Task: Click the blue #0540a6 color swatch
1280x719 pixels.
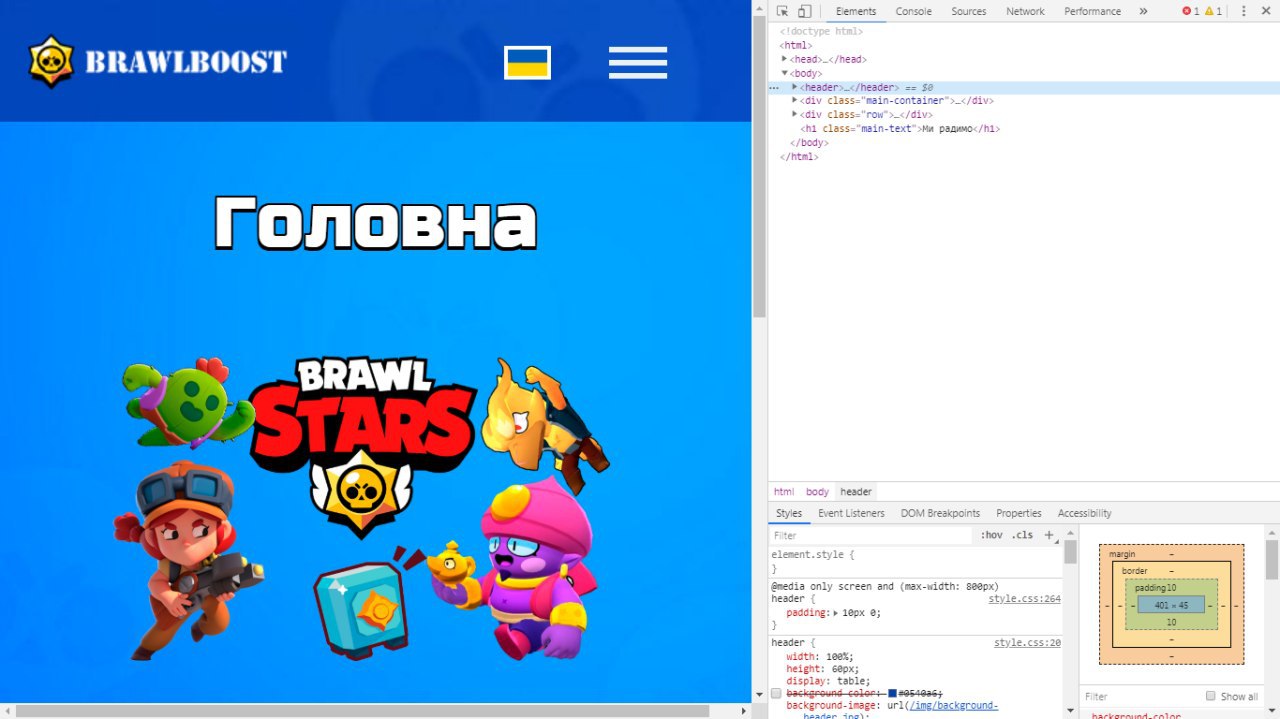Action: coord(893,693)
